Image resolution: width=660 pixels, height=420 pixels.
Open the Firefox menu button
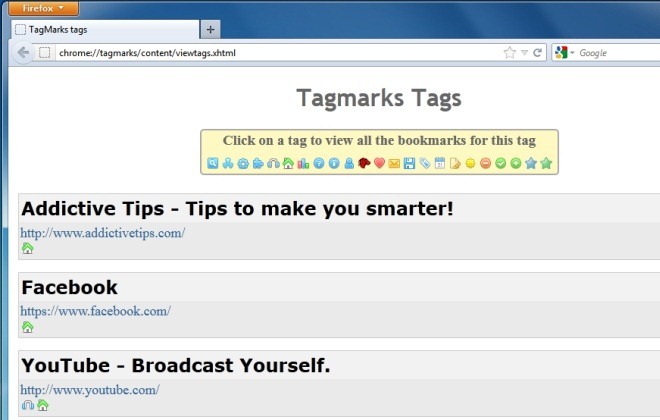point(43,8)
